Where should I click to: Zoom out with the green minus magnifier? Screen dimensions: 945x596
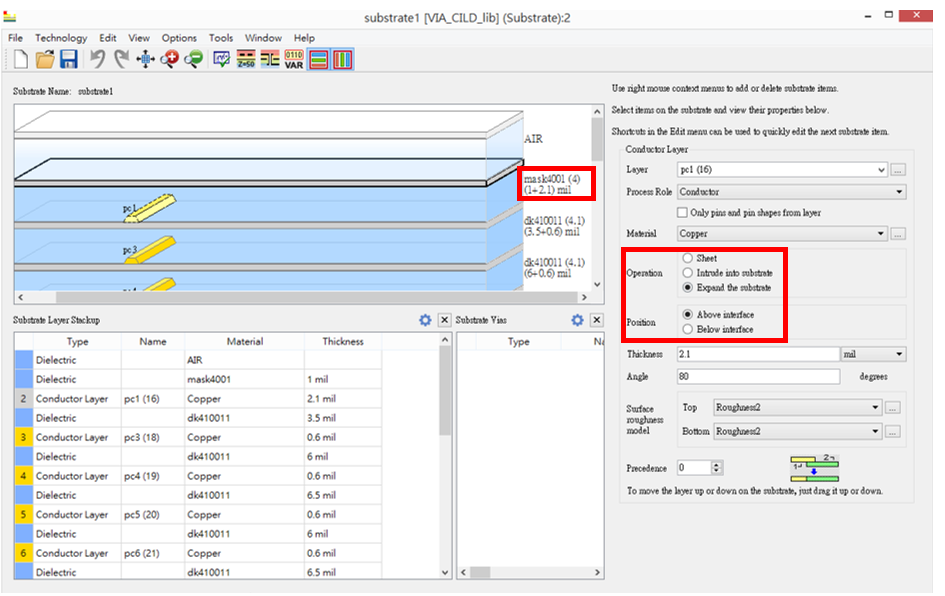[193, 59]
